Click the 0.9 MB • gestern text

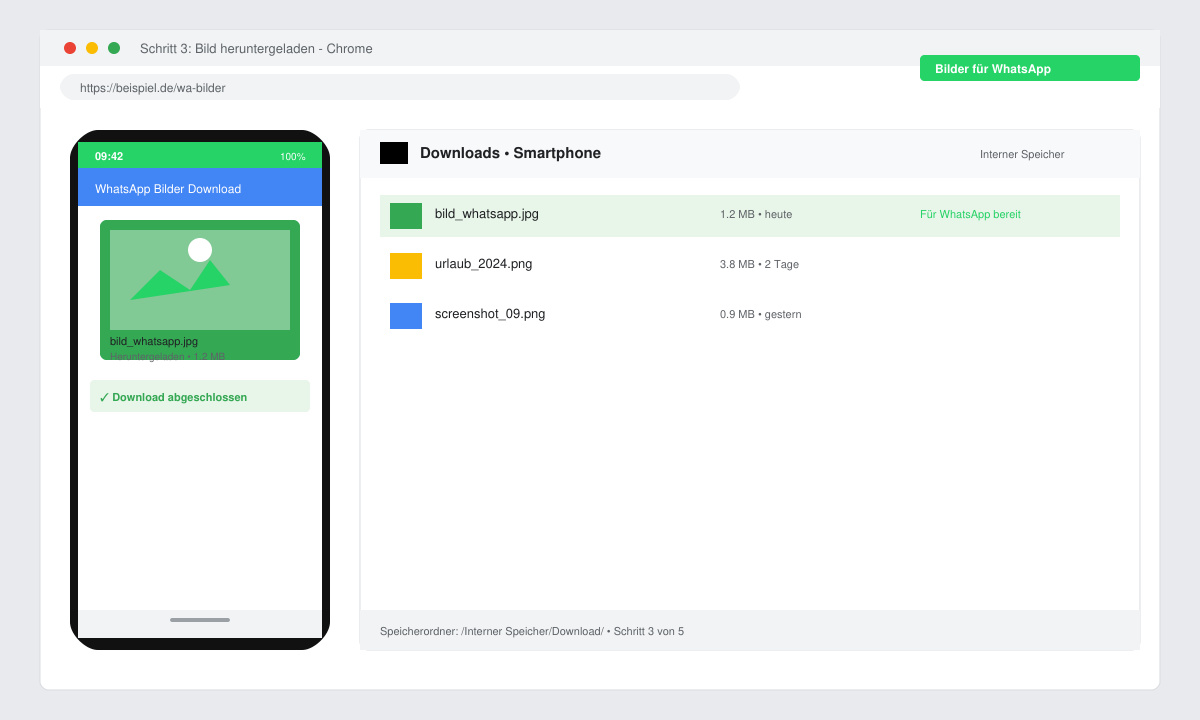point(760,314)
